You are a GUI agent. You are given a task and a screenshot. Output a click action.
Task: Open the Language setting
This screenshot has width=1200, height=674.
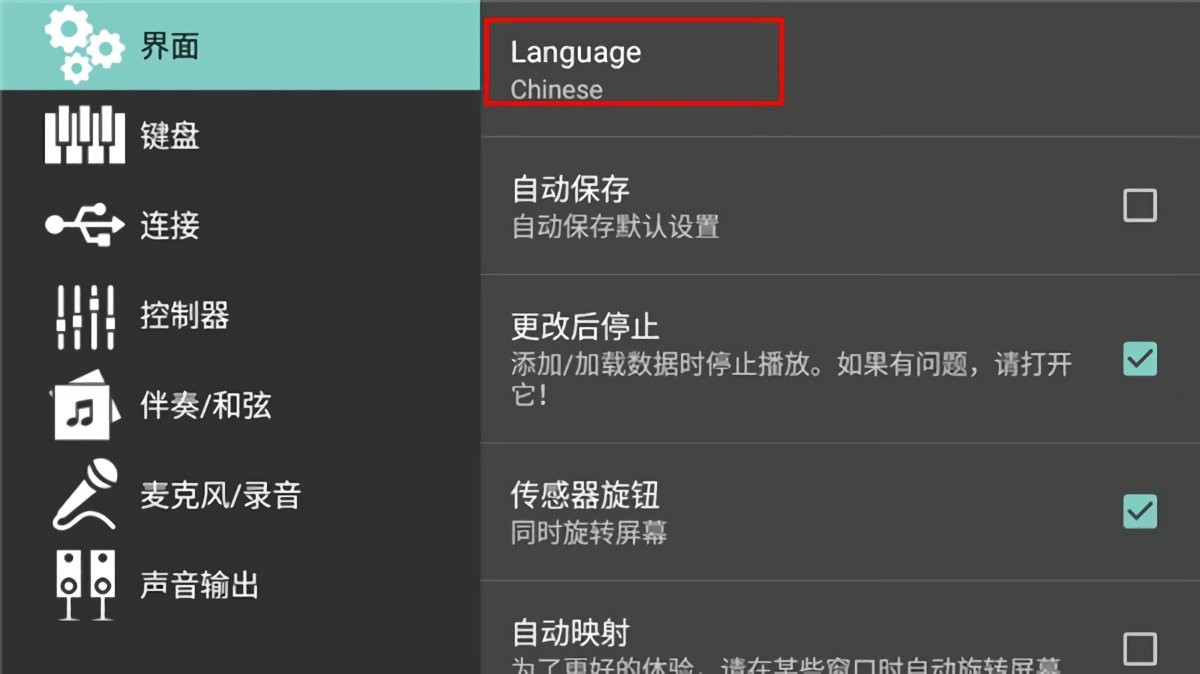[840, 69]
